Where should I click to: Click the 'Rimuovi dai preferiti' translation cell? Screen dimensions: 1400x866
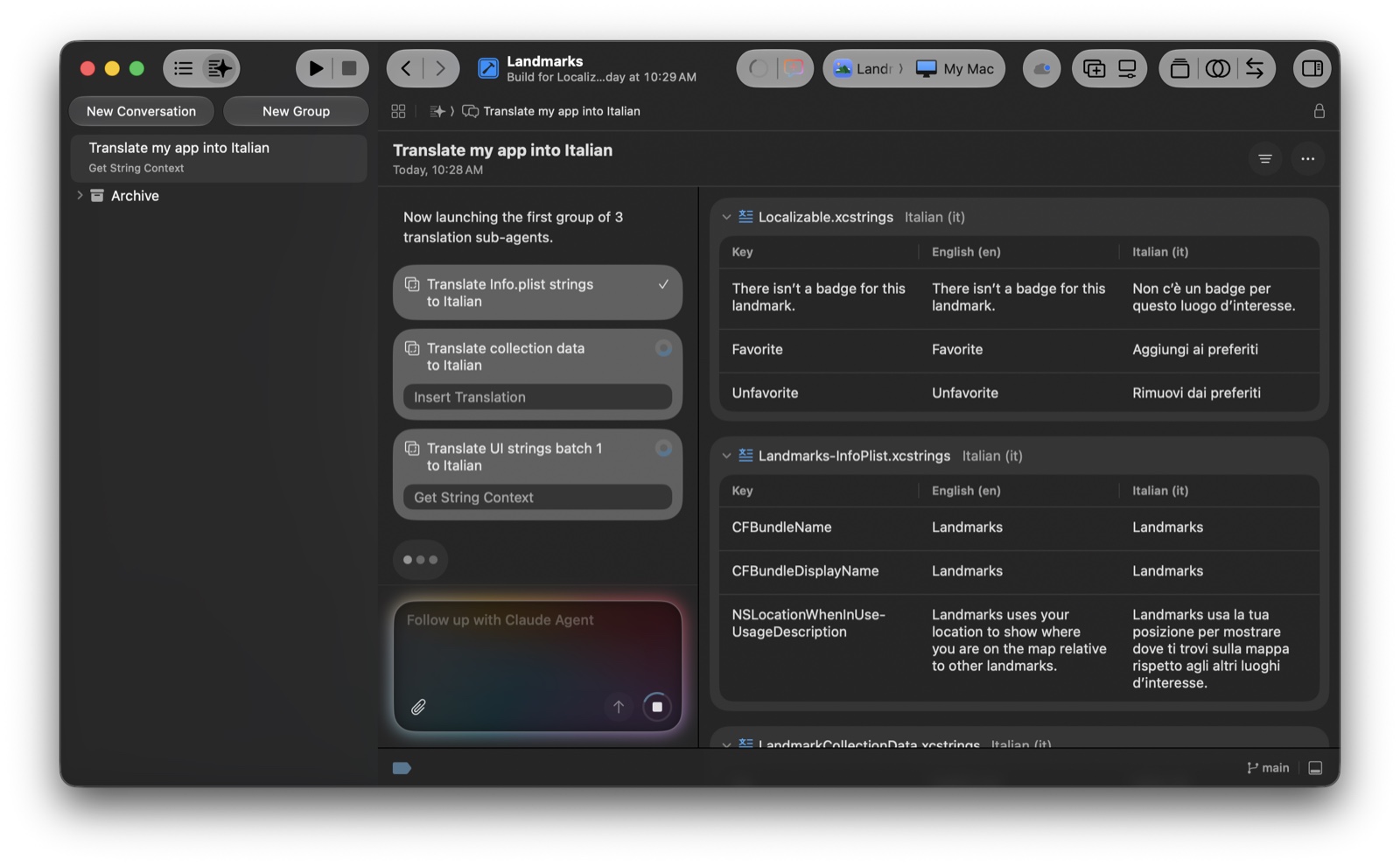(1219, 394)
